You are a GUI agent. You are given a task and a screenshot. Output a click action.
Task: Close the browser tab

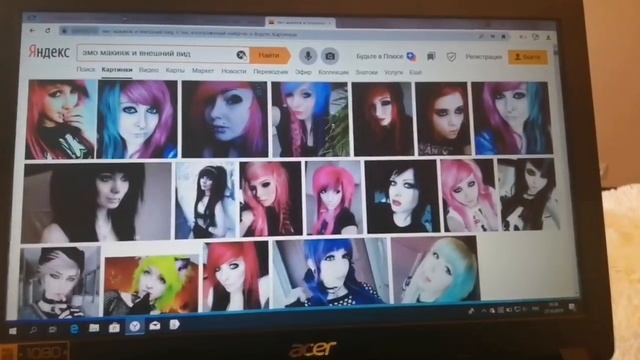click(x=330, y=23)
